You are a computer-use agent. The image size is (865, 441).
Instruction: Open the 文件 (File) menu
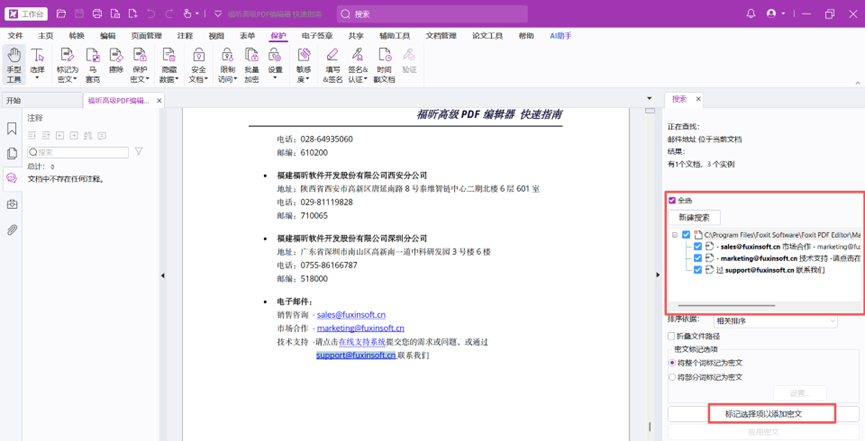pos(16,36)
